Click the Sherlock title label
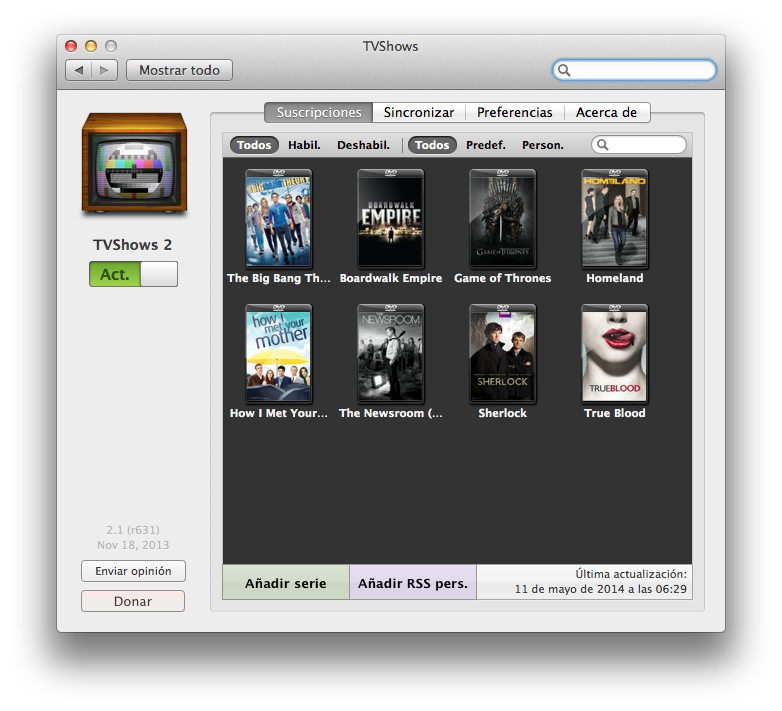This screenshot has width=782, height=711. point(503,413)
